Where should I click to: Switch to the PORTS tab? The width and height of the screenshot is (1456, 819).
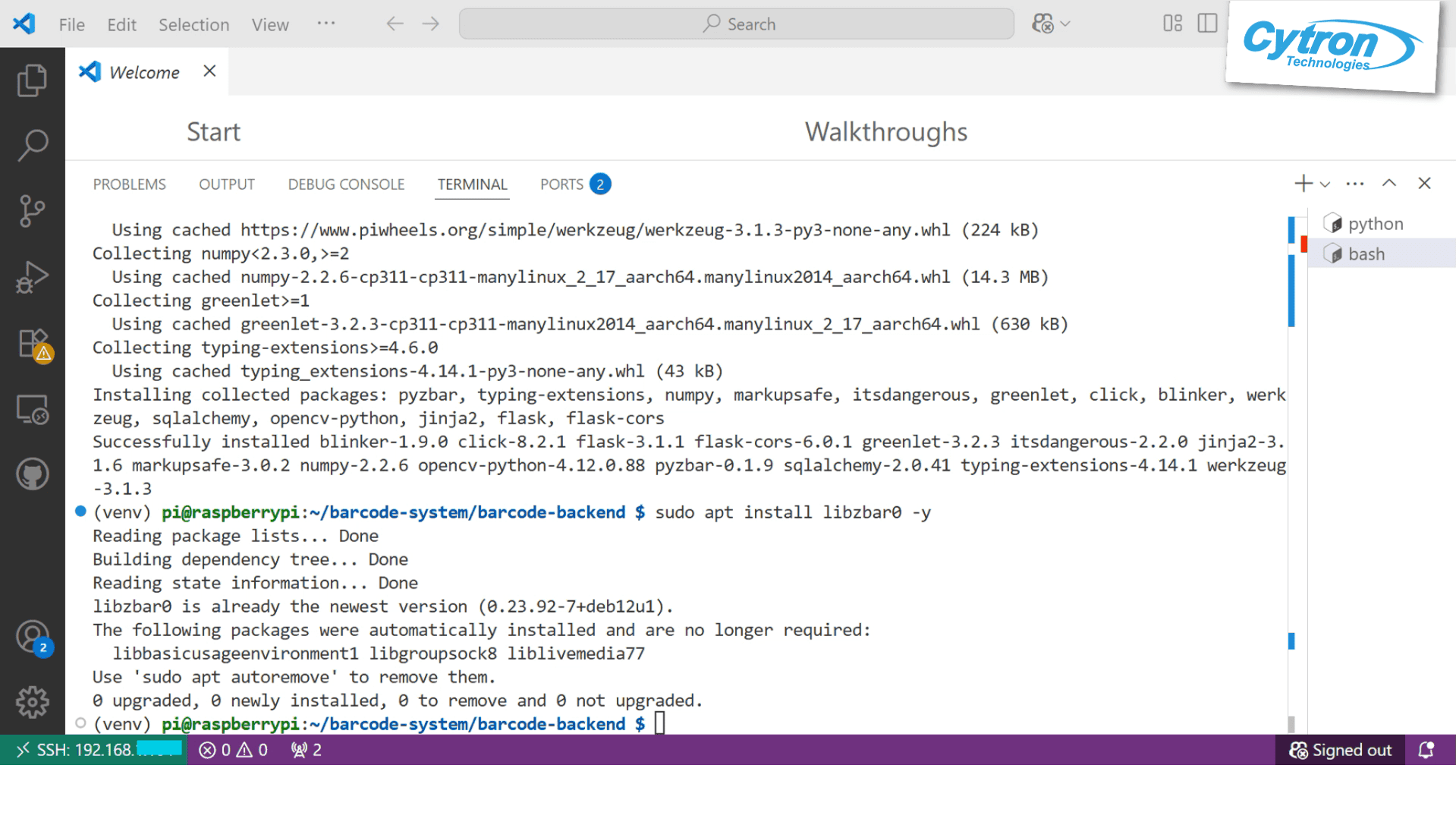(561, 184)
